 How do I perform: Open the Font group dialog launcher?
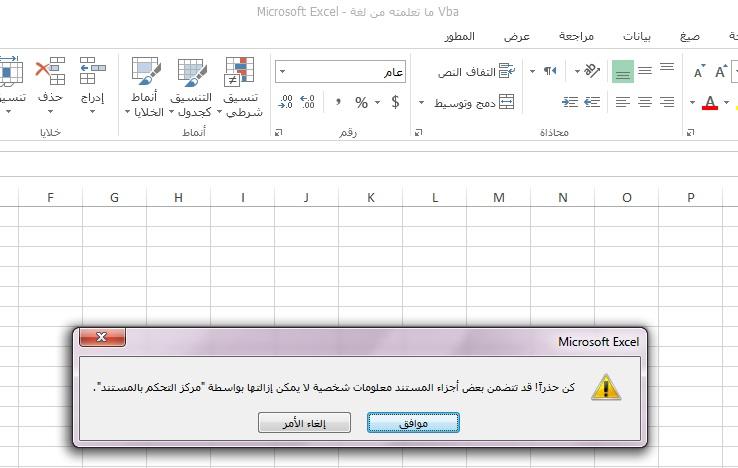(690, 133)
